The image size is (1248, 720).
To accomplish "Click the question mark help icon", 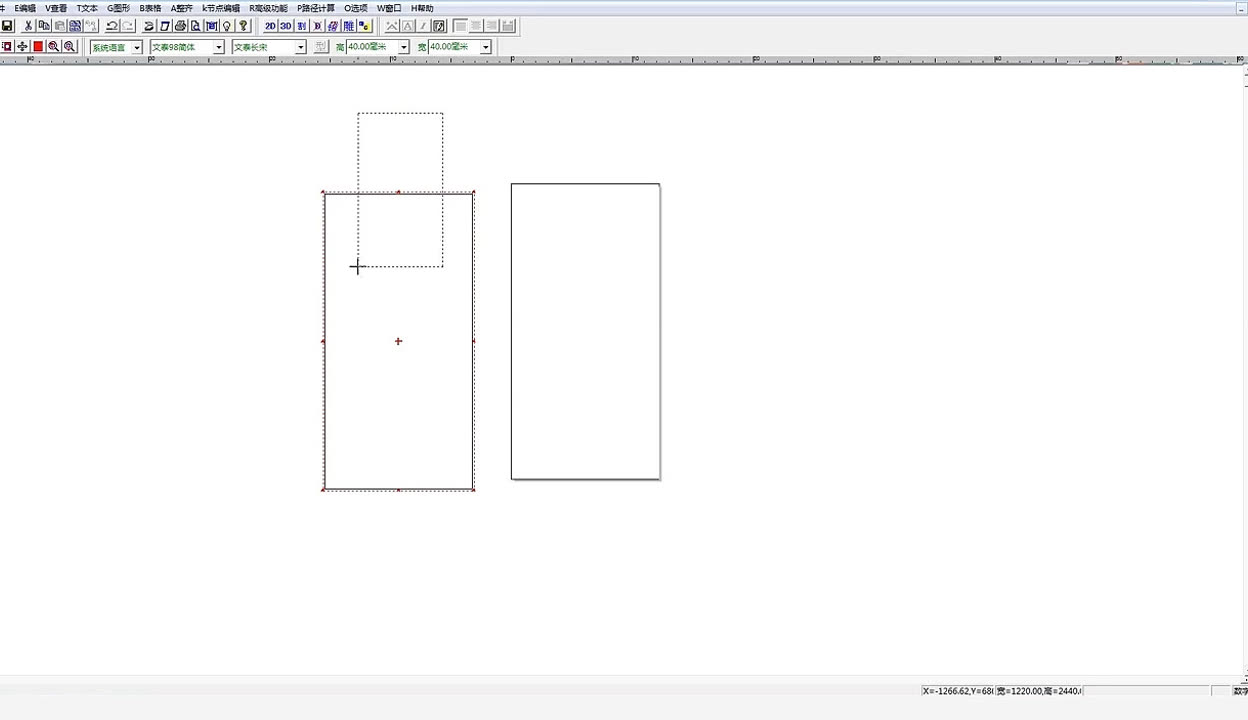I will (x=243, y=26).
